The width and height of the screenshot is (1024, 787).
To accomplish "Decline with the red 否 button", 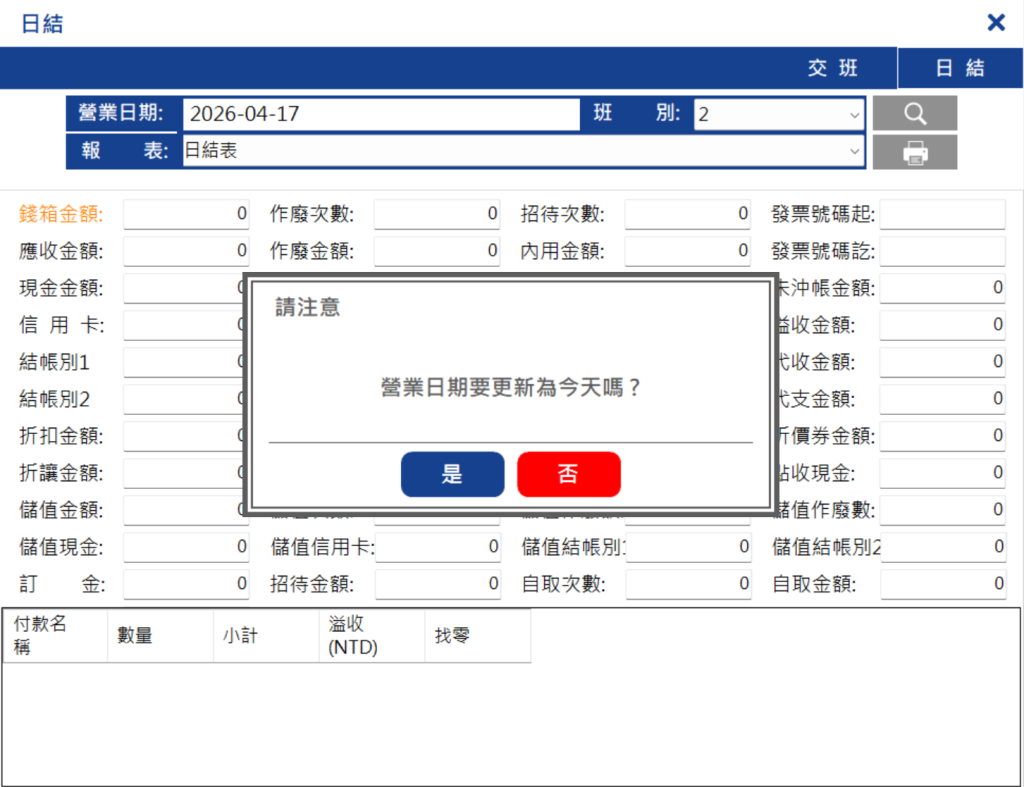I will (x=569, y=474).
